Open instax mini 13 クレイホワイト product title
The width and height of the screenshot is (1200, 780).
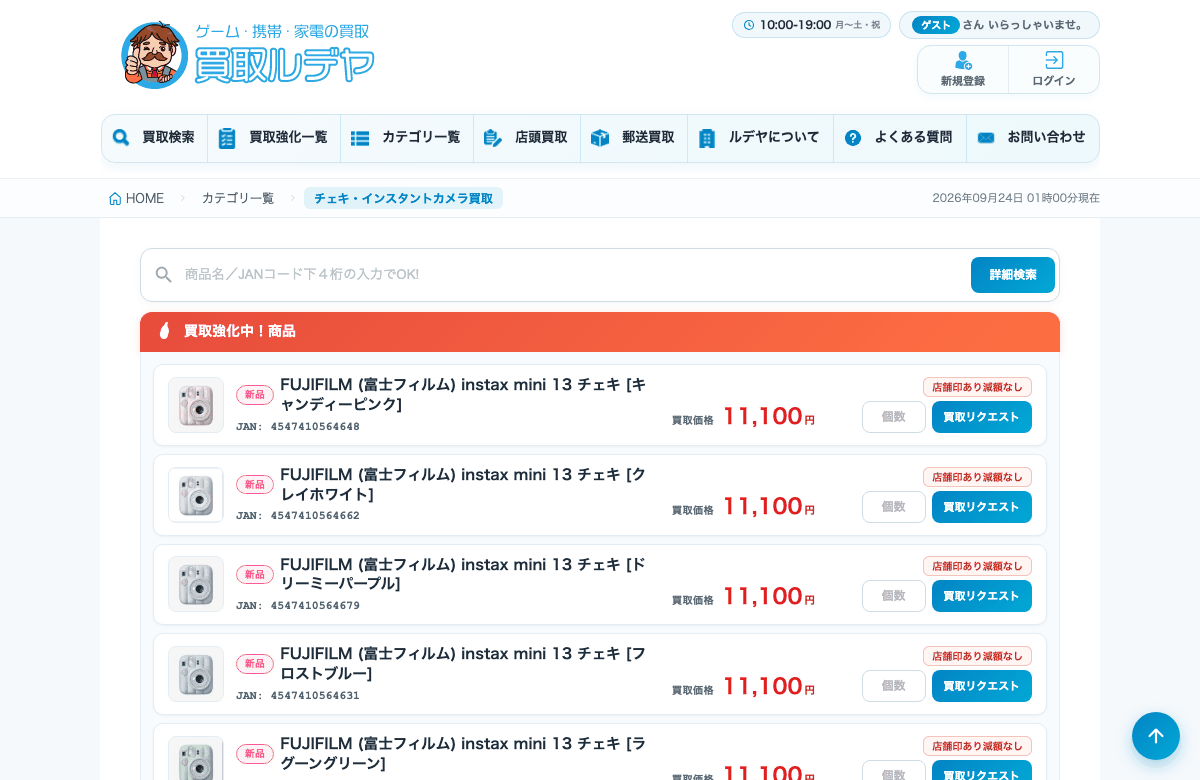click(463, 484)
